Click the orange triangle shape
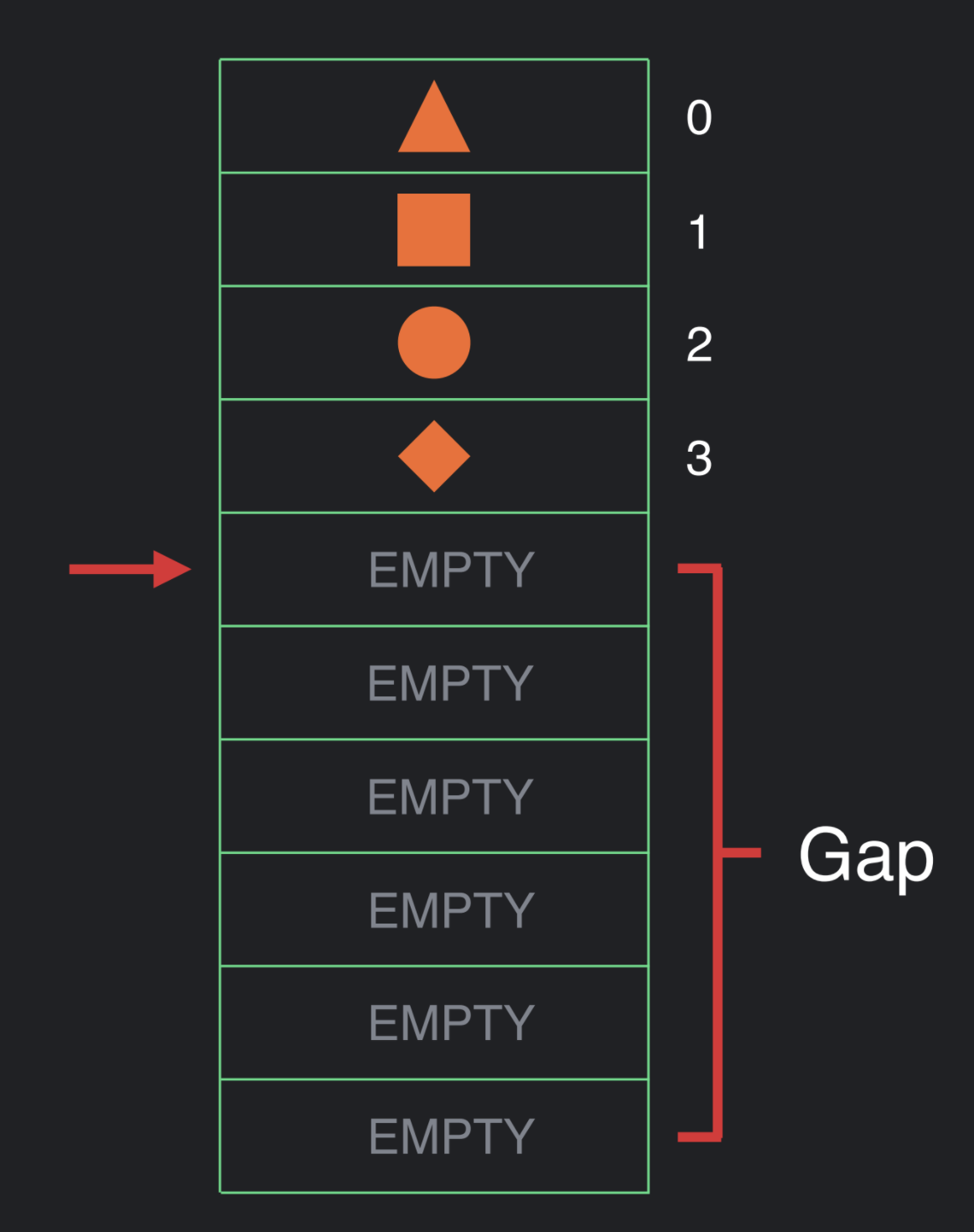This screenshot has height=1232, width=974. pos(434,116)
